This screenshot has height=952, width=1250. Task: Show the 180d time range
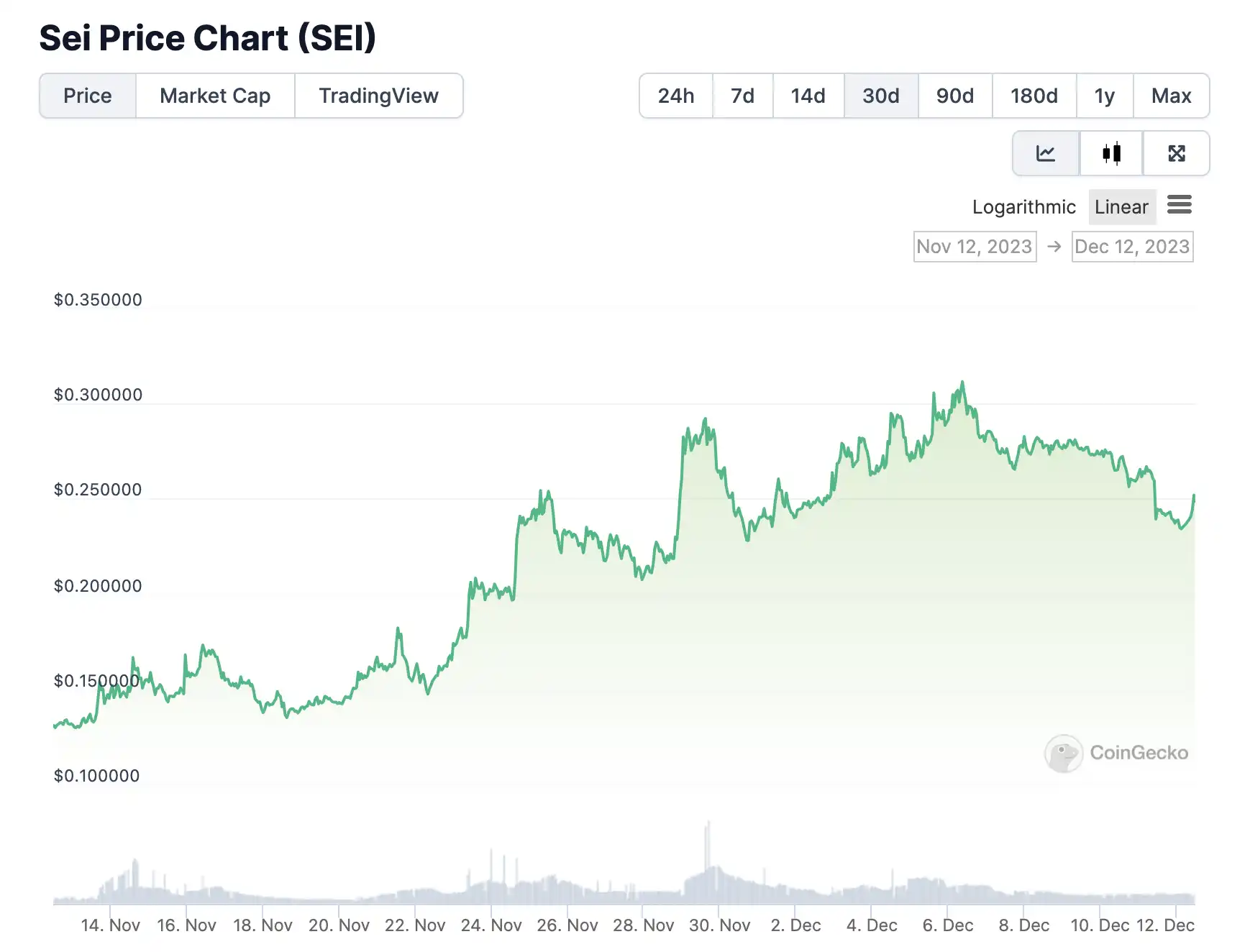1034,96
